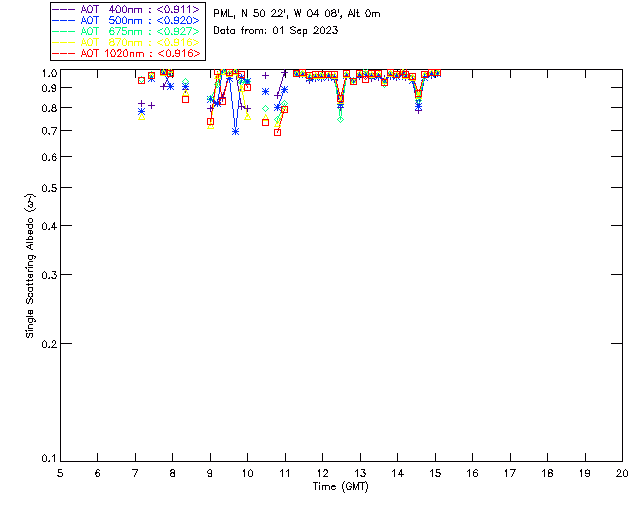
Task: Click the 16 x-axis tick label
Action: (x=472, y=473)
